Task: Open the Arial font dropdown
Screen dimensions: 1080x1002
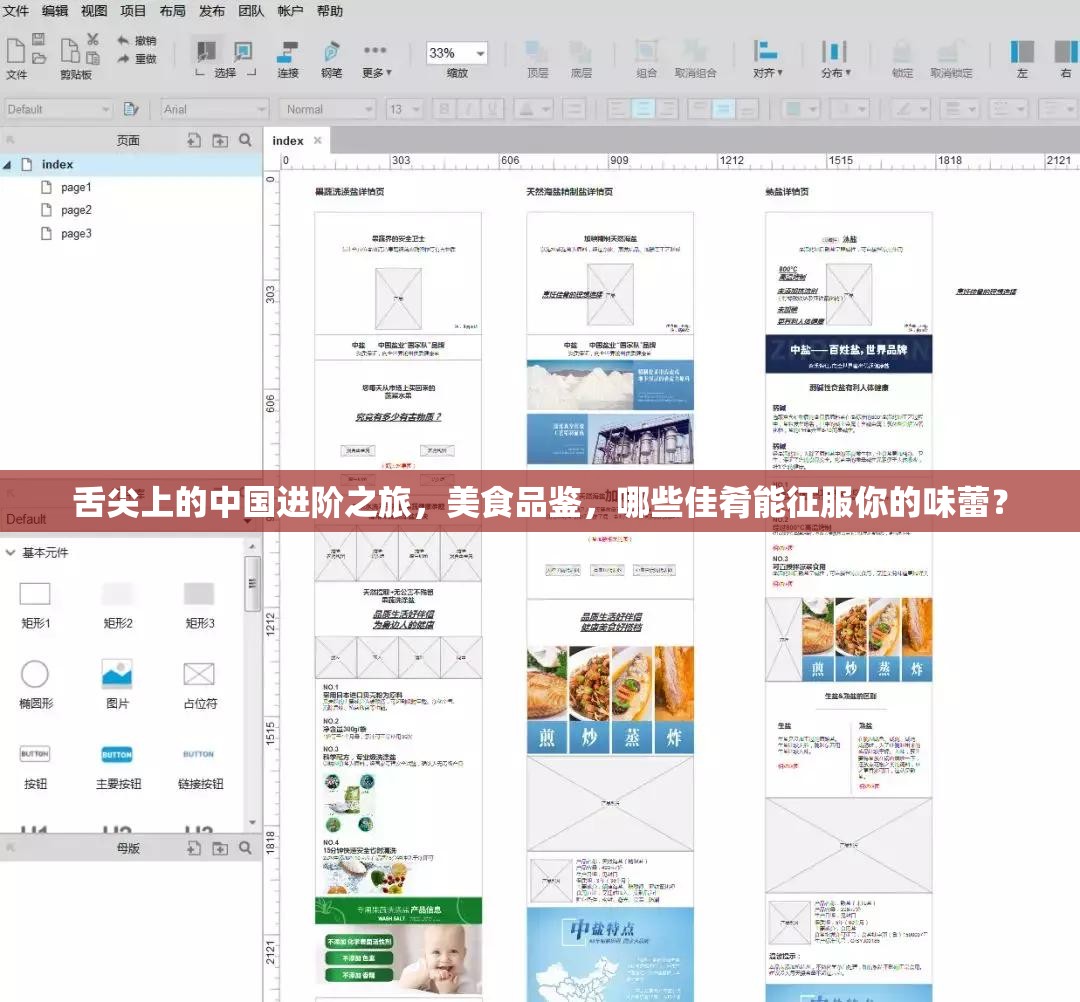Action: [215, 109]
